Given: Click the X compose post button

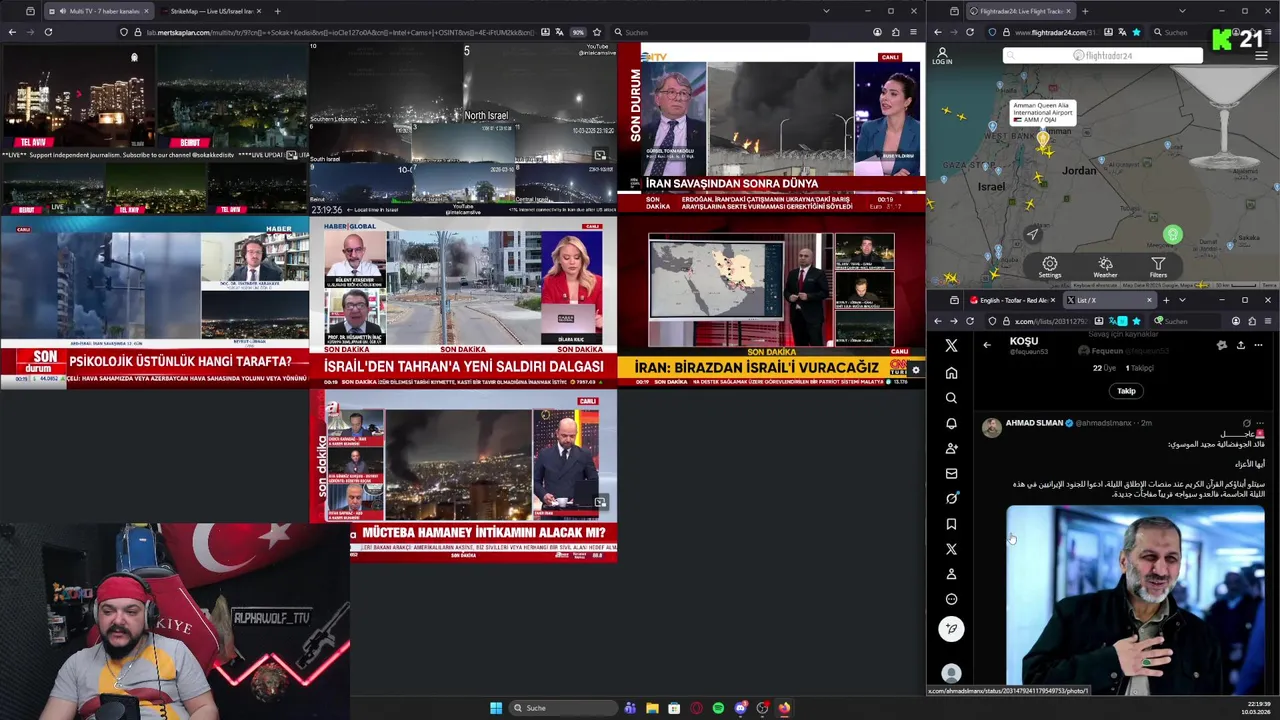Looking at the screenshot, I should tap(951, 628).
